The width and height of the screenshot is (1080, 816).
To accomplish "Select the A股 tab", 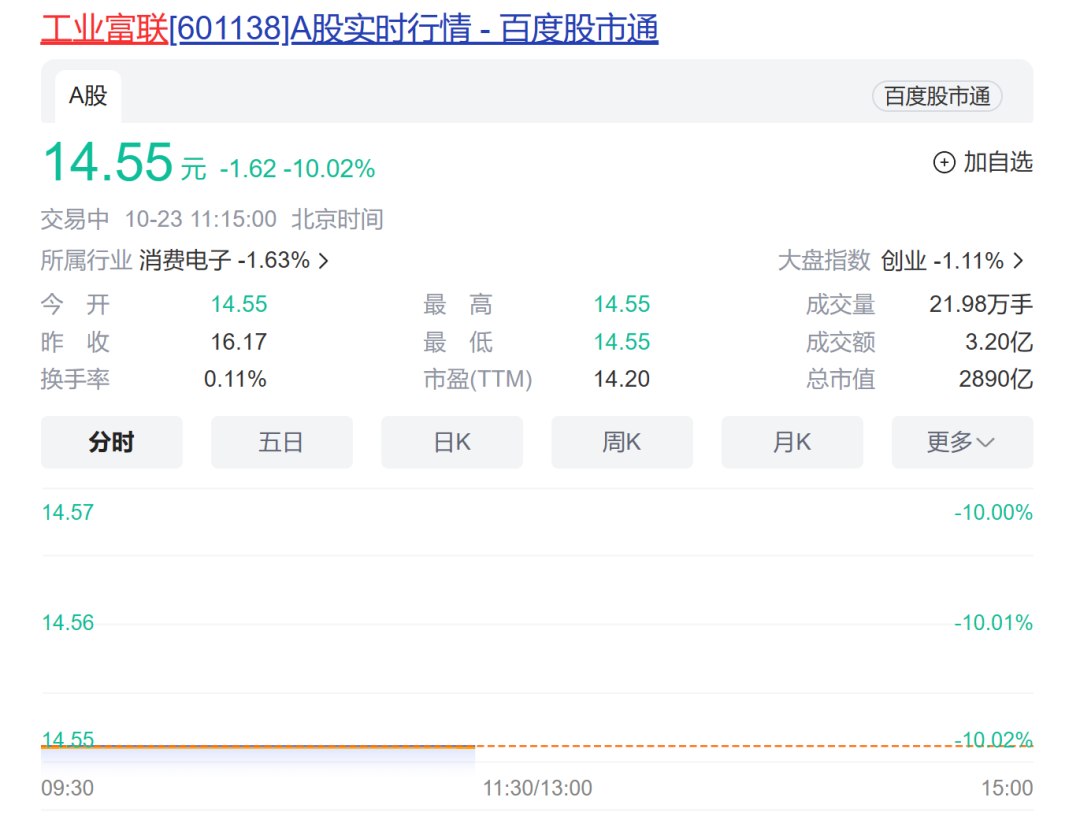I will pos(88,96).
